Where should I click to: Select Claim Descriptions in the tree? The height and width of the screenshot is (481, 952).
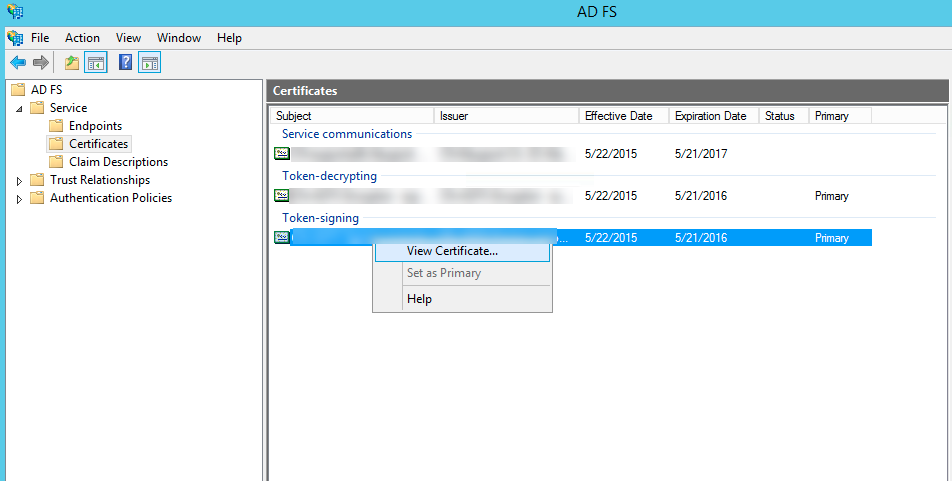[x=118, y=162]
